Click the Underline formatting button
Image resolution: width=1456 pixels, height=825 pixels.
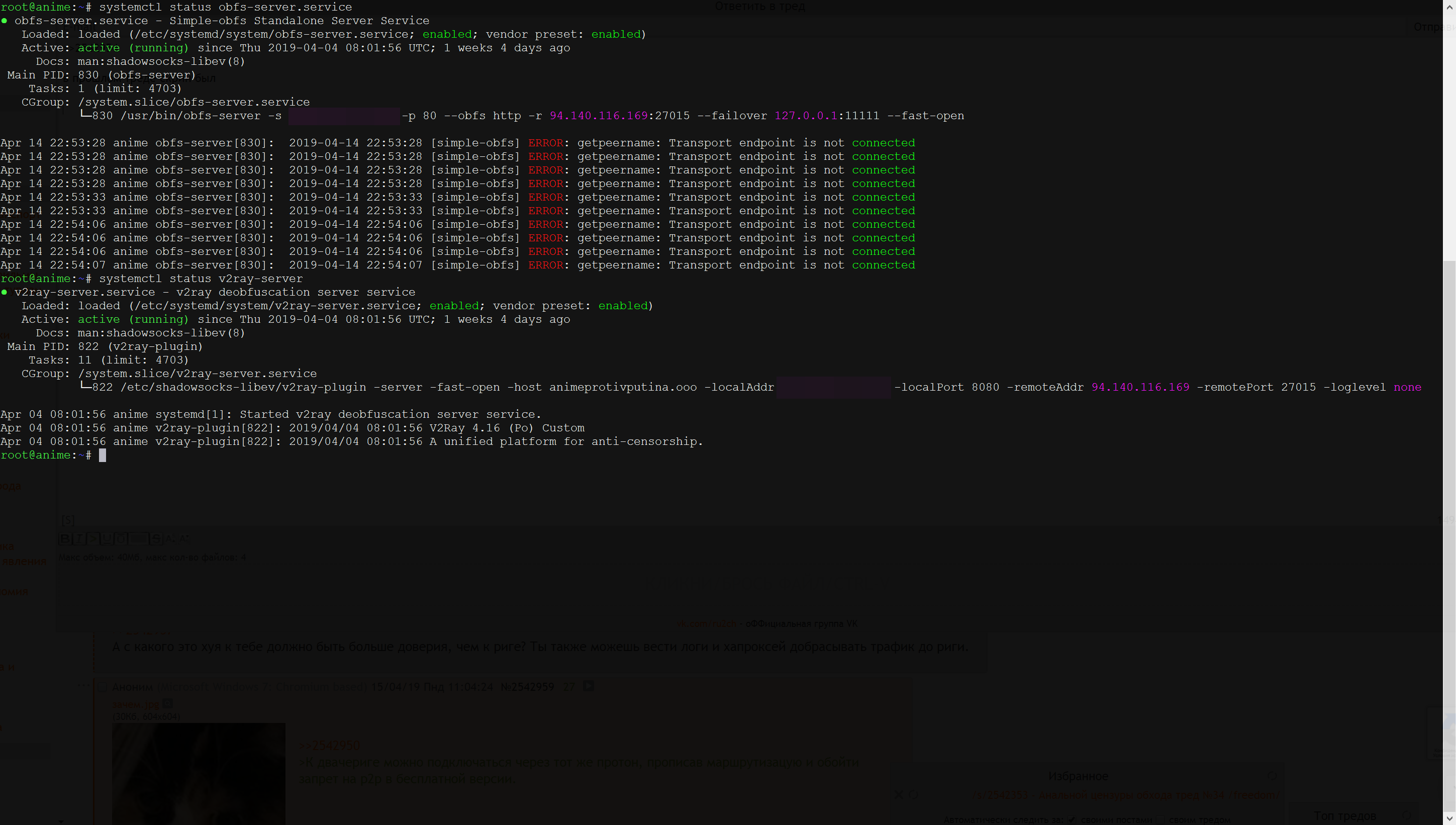(107, 539)
